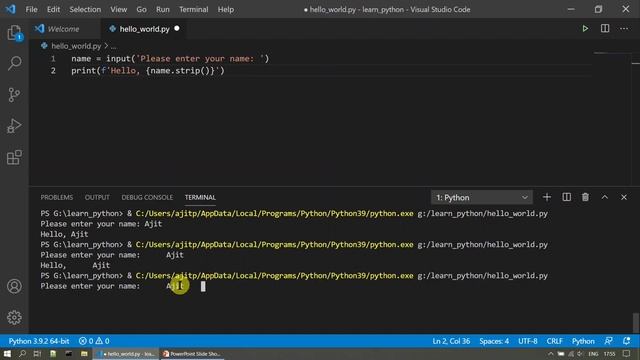The image size is (640, 360).
Task: Open the Run menu
Action: pyautogui.click(x=162, y=9)
